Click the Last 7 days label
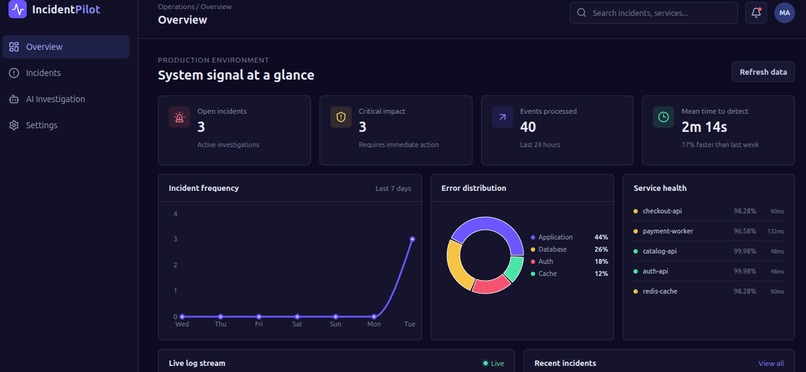The height and width of the screenshot is (372, 806). coord(393,189)
